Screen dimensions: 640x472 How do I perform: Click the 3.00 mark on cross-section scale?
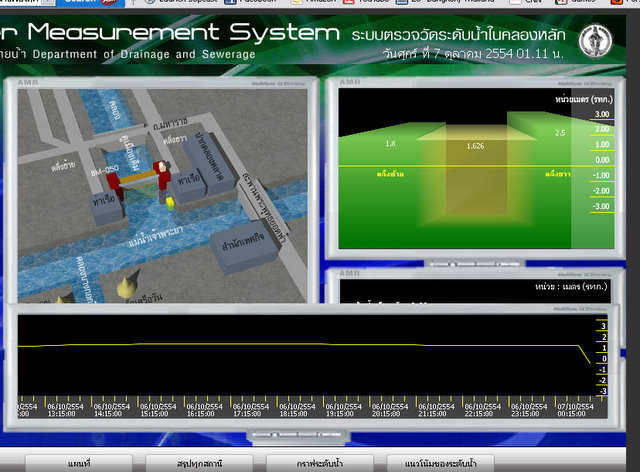[x=602, y=114]
